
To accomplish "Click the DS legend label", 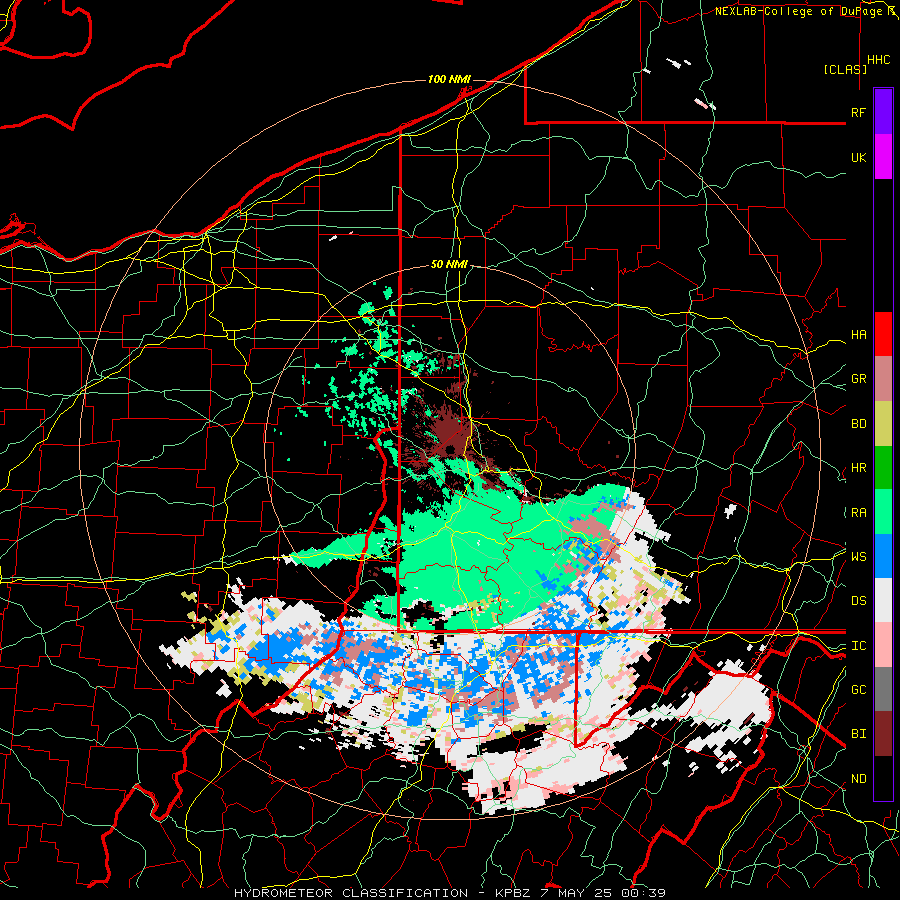I will click(858, 600).
